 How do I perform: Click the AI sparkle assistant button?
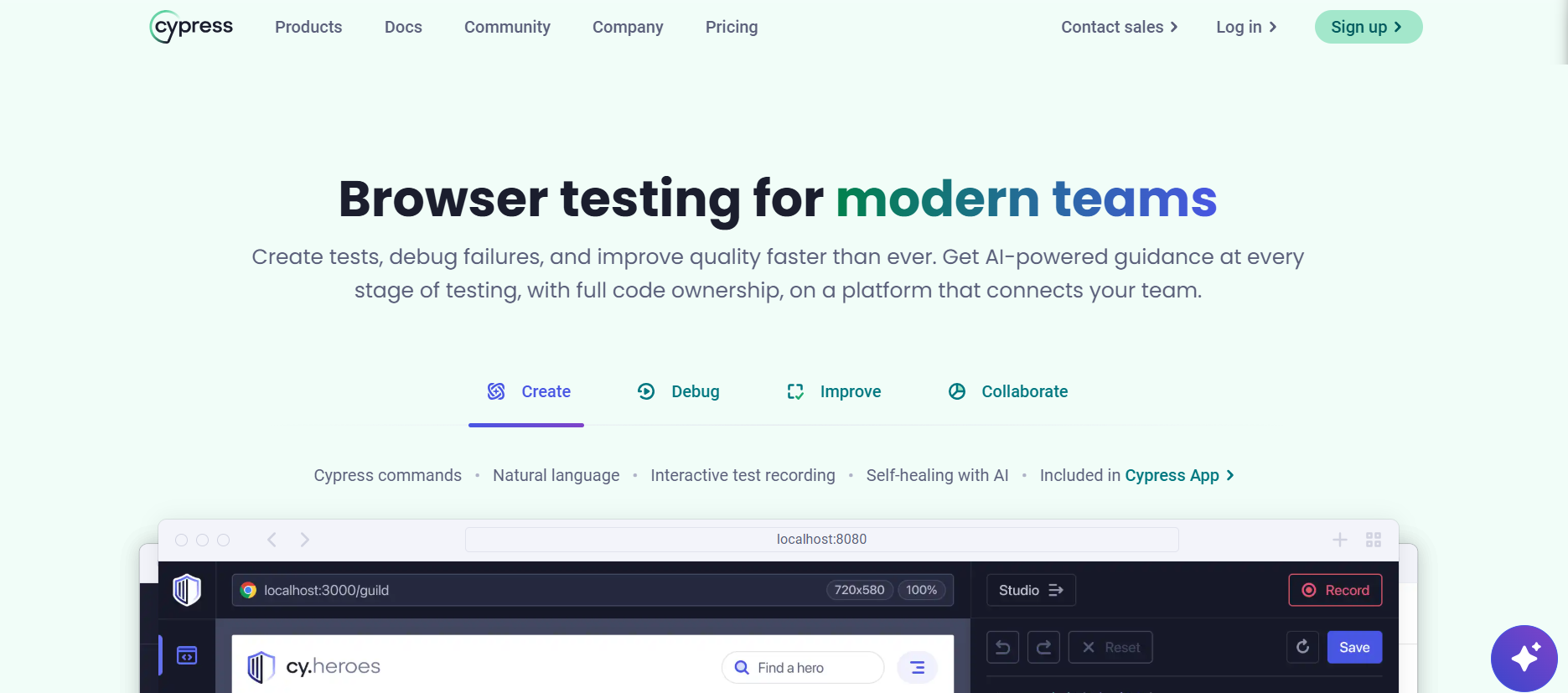[x=1524, y=658]
